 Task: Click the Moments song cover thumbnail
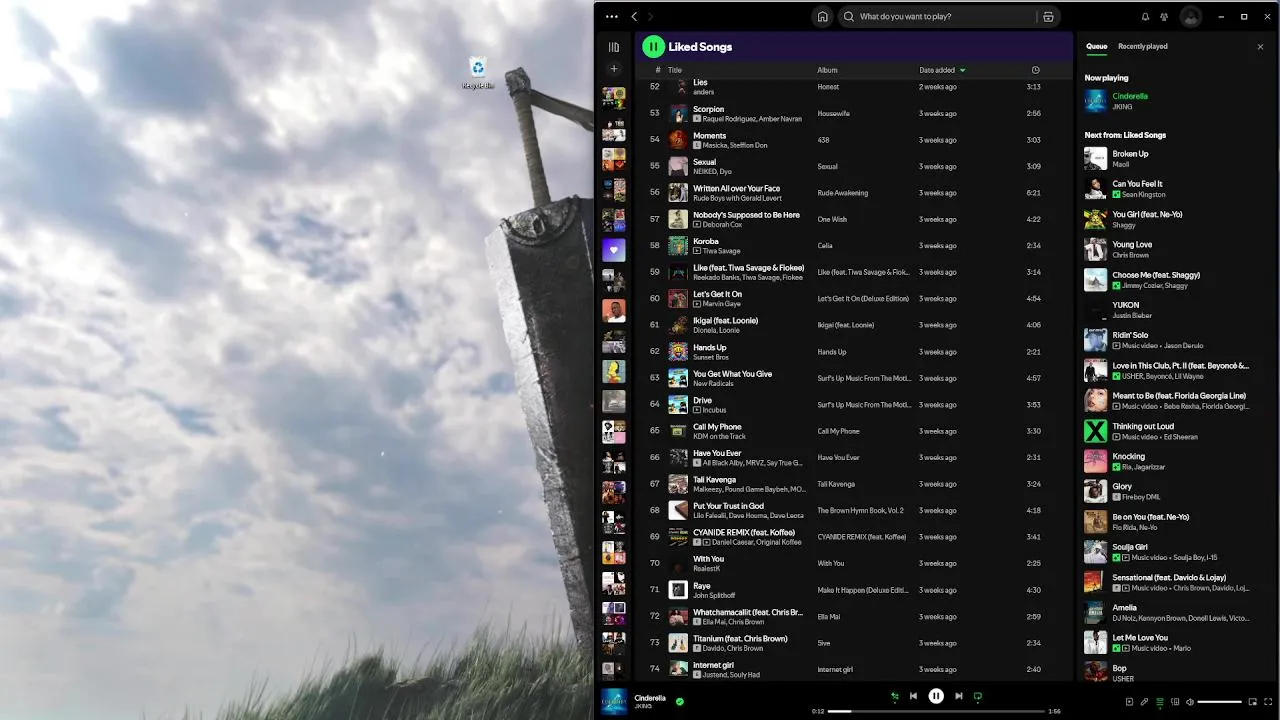678,140
